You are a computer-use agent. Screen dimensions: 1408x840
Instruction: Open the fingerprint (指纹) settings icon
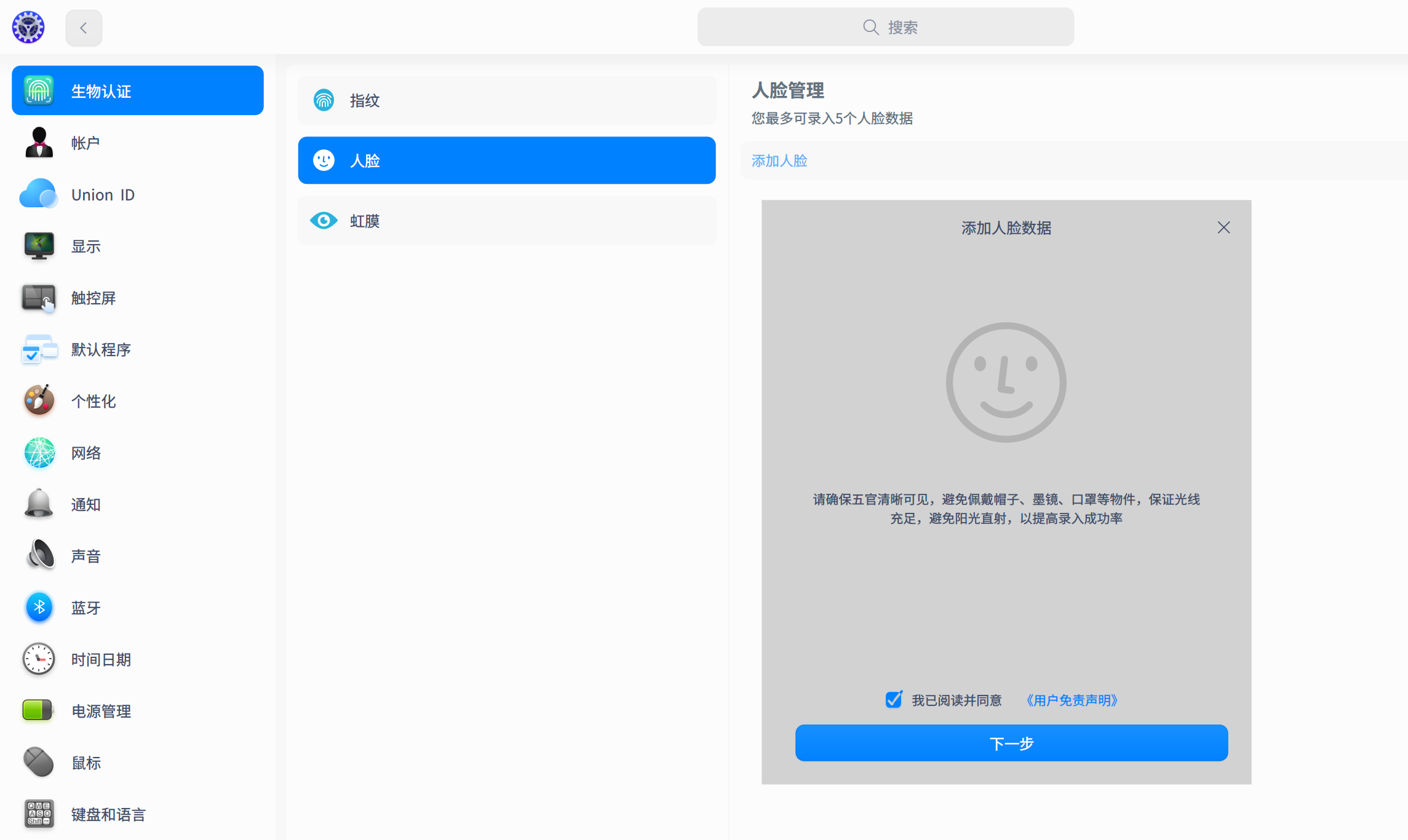click(324, 100)
